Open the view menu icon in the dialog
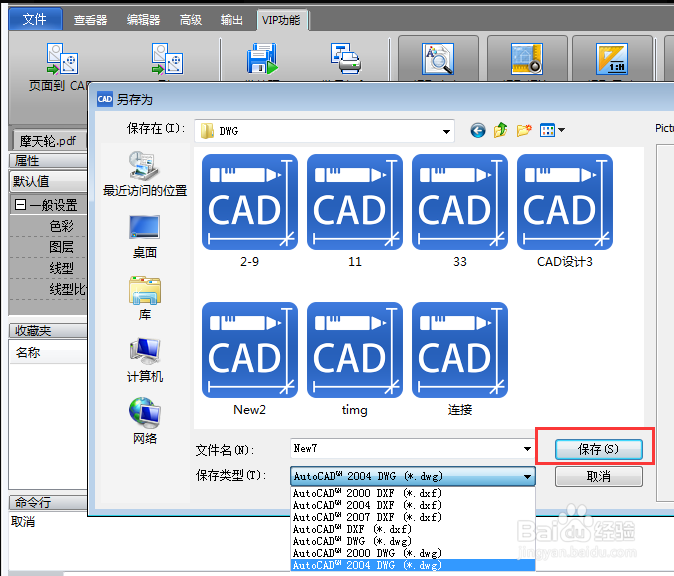Screen dimensions: 674x576 coord(552,130)
